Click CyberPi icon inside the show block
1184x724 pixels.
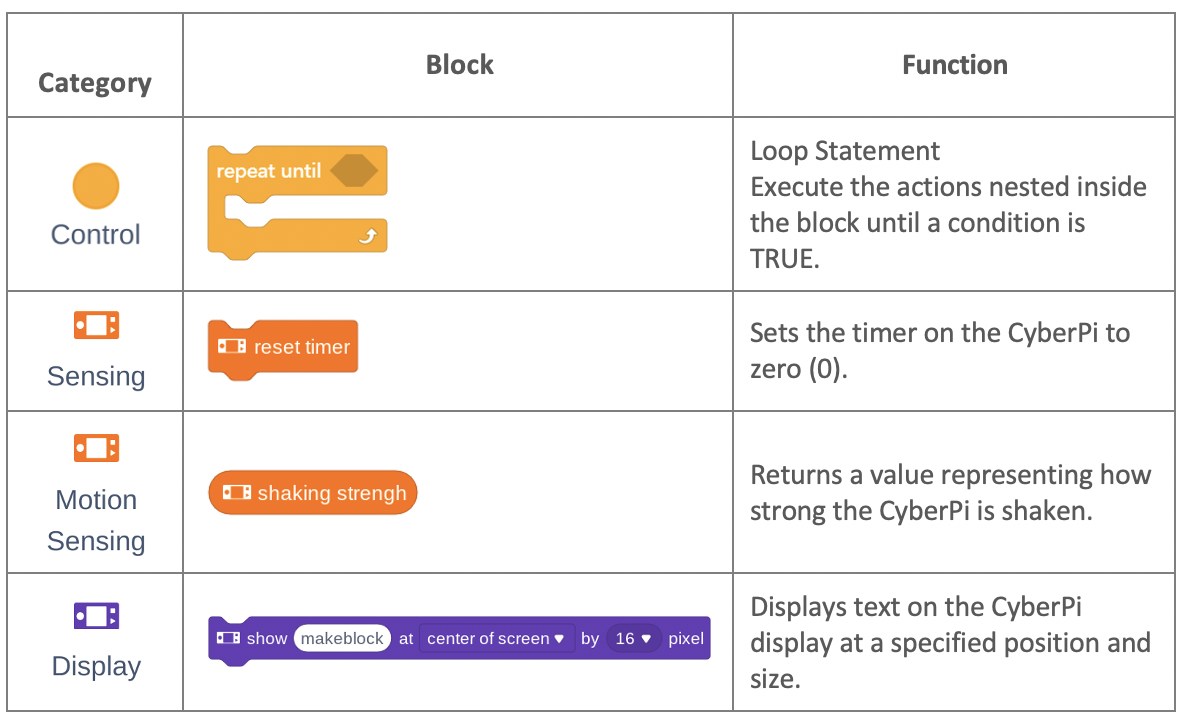[x=228, y=638]
